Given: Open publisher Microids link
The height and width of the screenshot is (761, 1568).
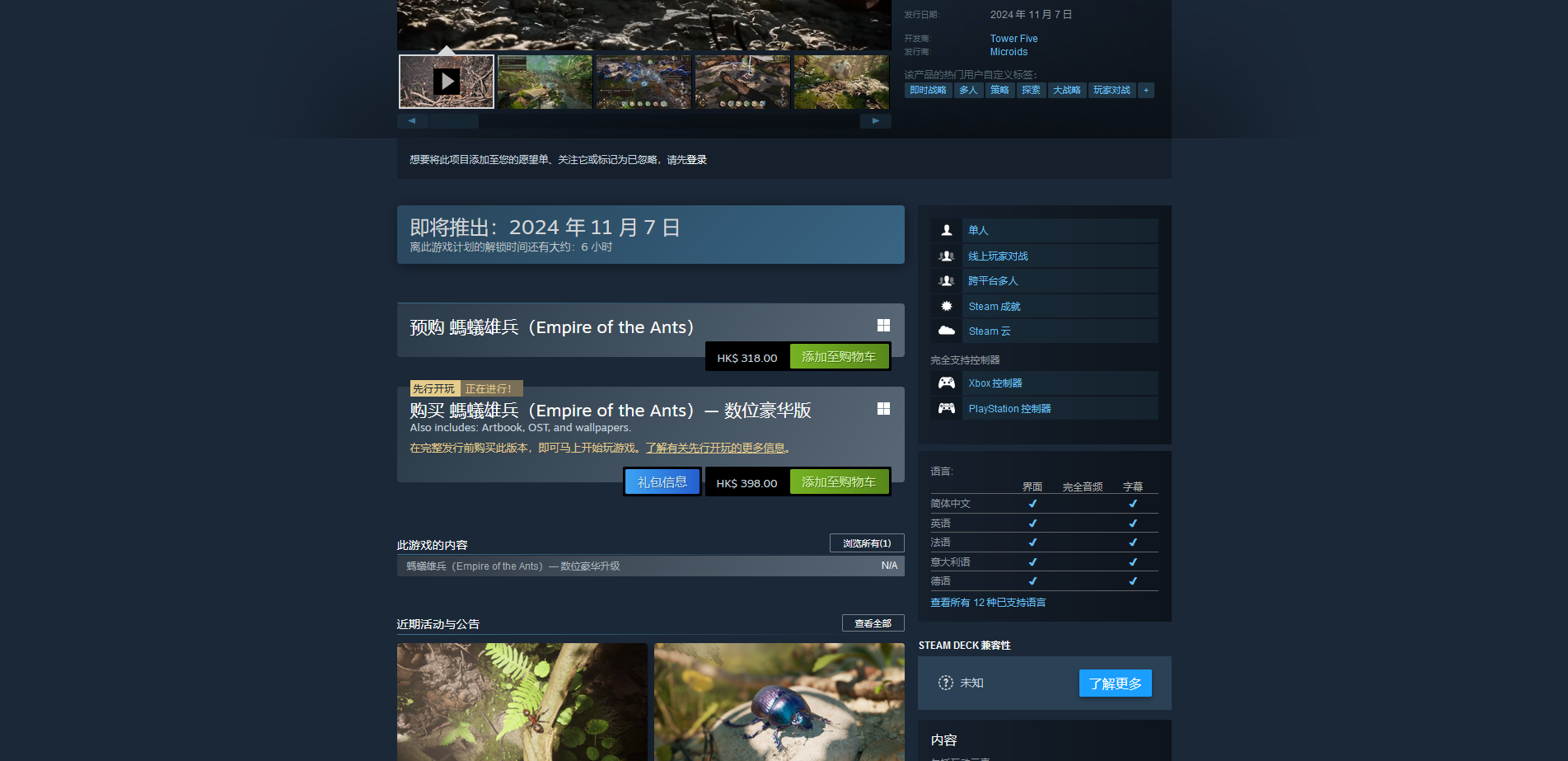Looking at the screenshot, I should pos(1009,52).
